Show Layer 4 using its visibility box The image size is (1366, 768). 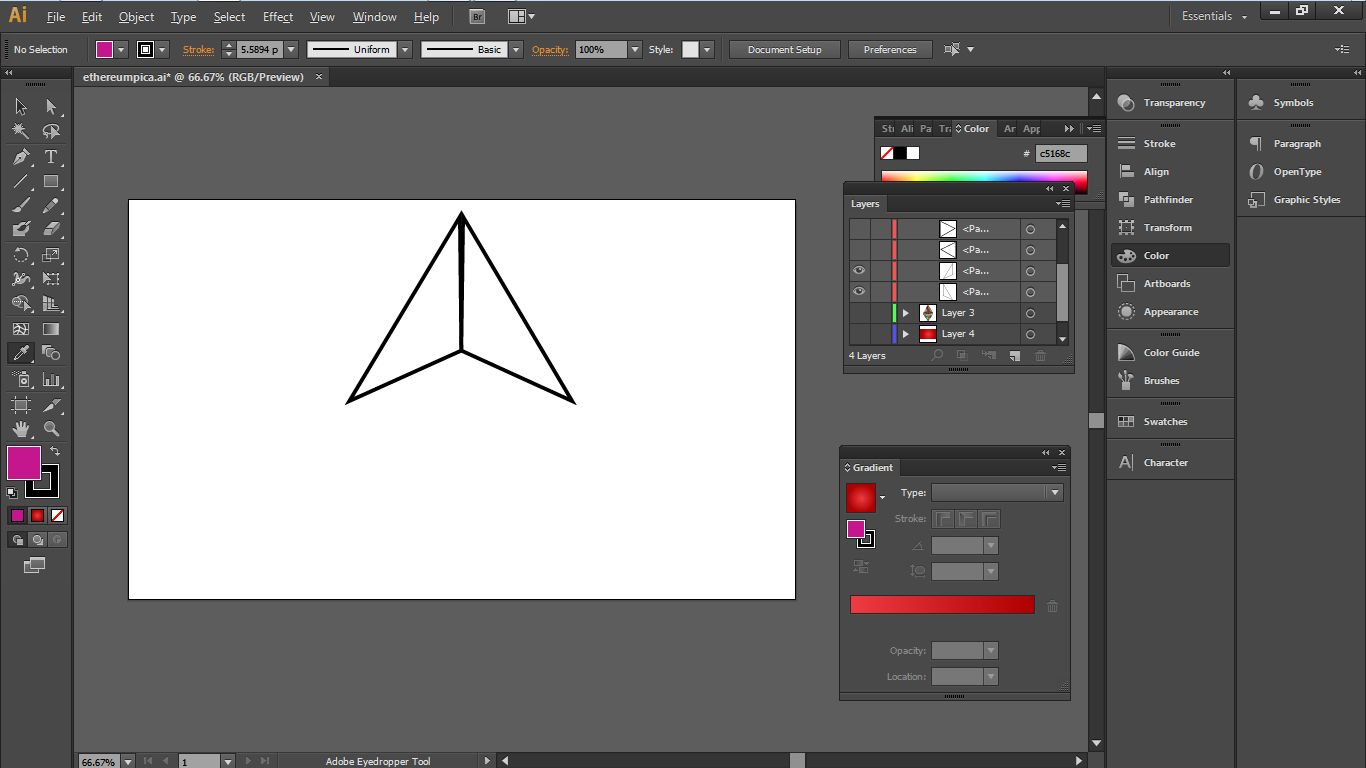click(859, 334)
